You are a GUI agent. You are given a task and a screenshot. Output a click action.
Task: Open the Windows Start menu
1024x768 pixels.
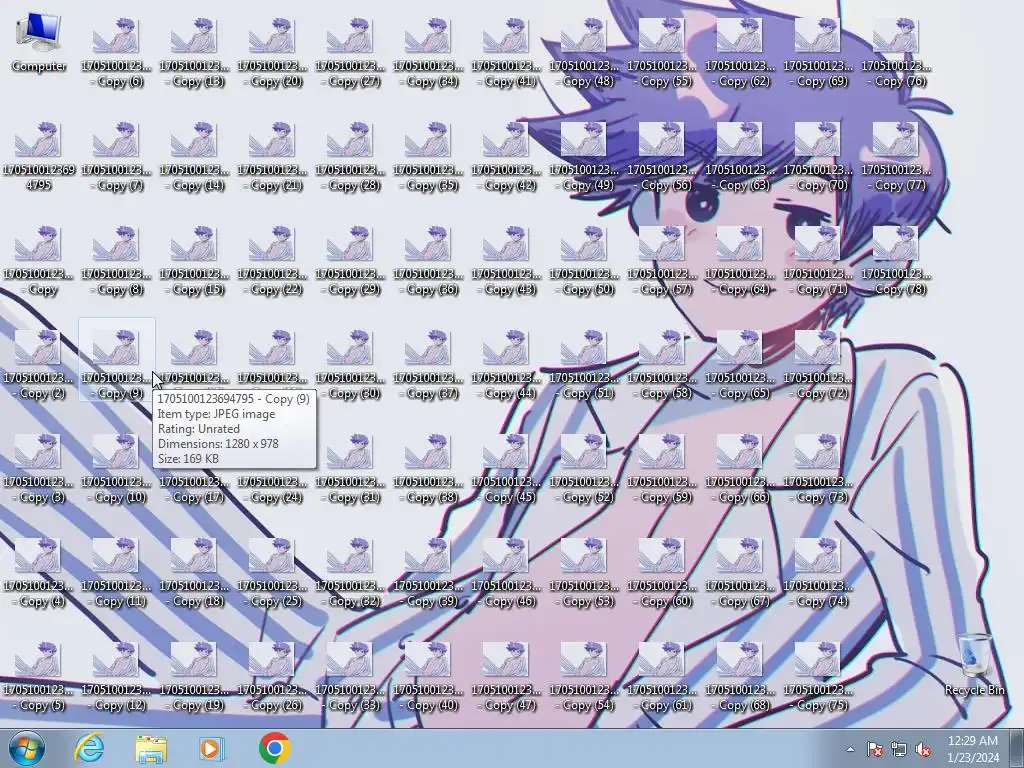click(27, 748)
